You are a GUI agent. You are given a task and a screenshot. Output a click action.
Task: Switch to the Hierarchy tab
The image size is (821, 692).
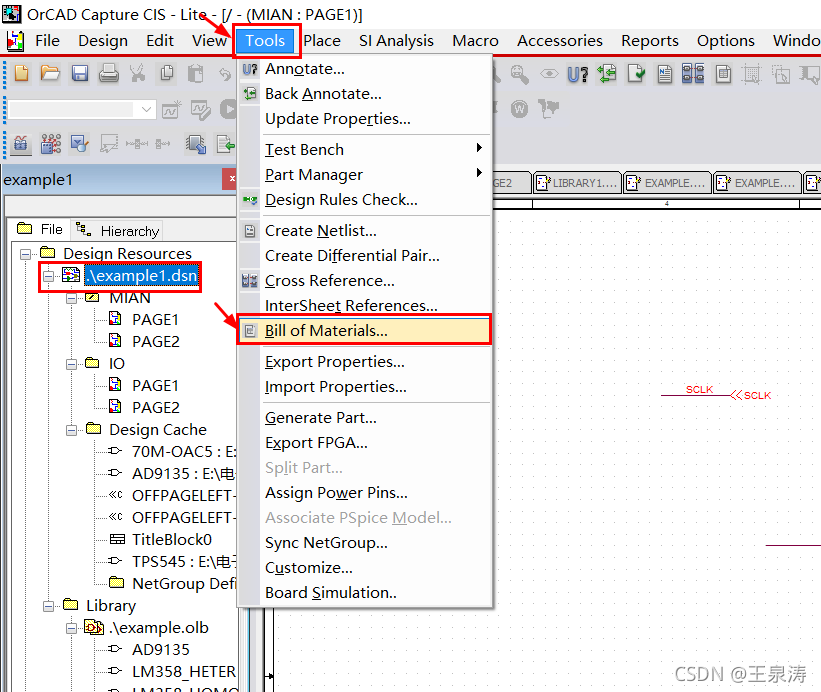click(x=120, y=230)
